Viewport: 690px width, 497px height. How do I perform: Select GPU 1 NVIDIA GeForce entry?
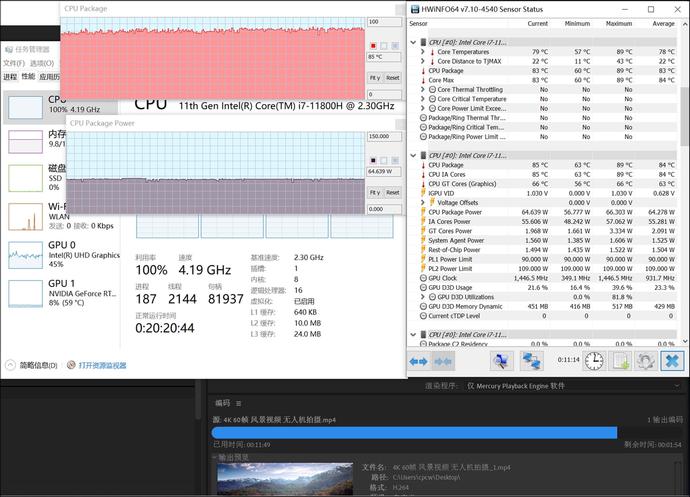coord(62,293)
